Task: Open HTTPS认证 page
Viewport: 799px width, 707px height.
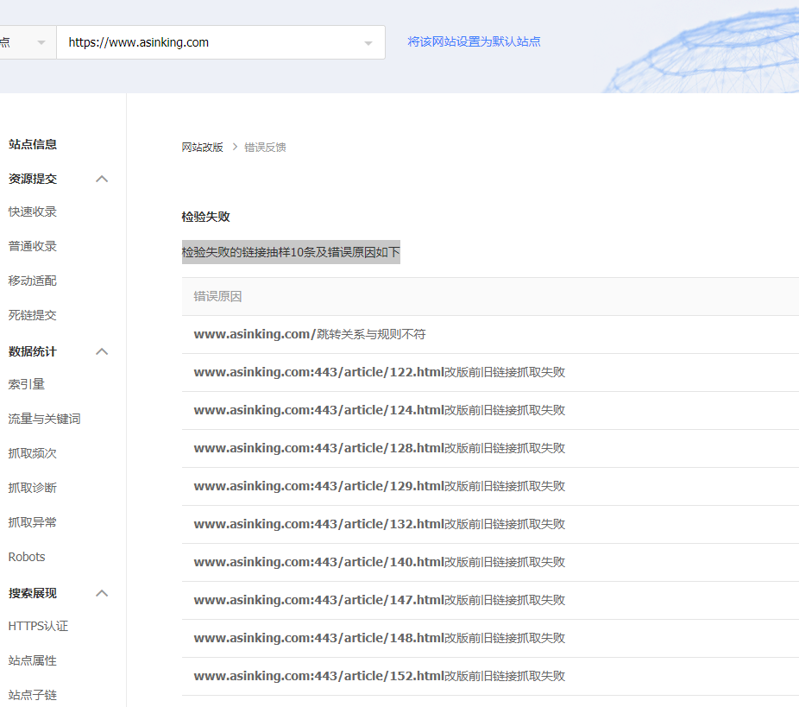Action: (38, 626)
